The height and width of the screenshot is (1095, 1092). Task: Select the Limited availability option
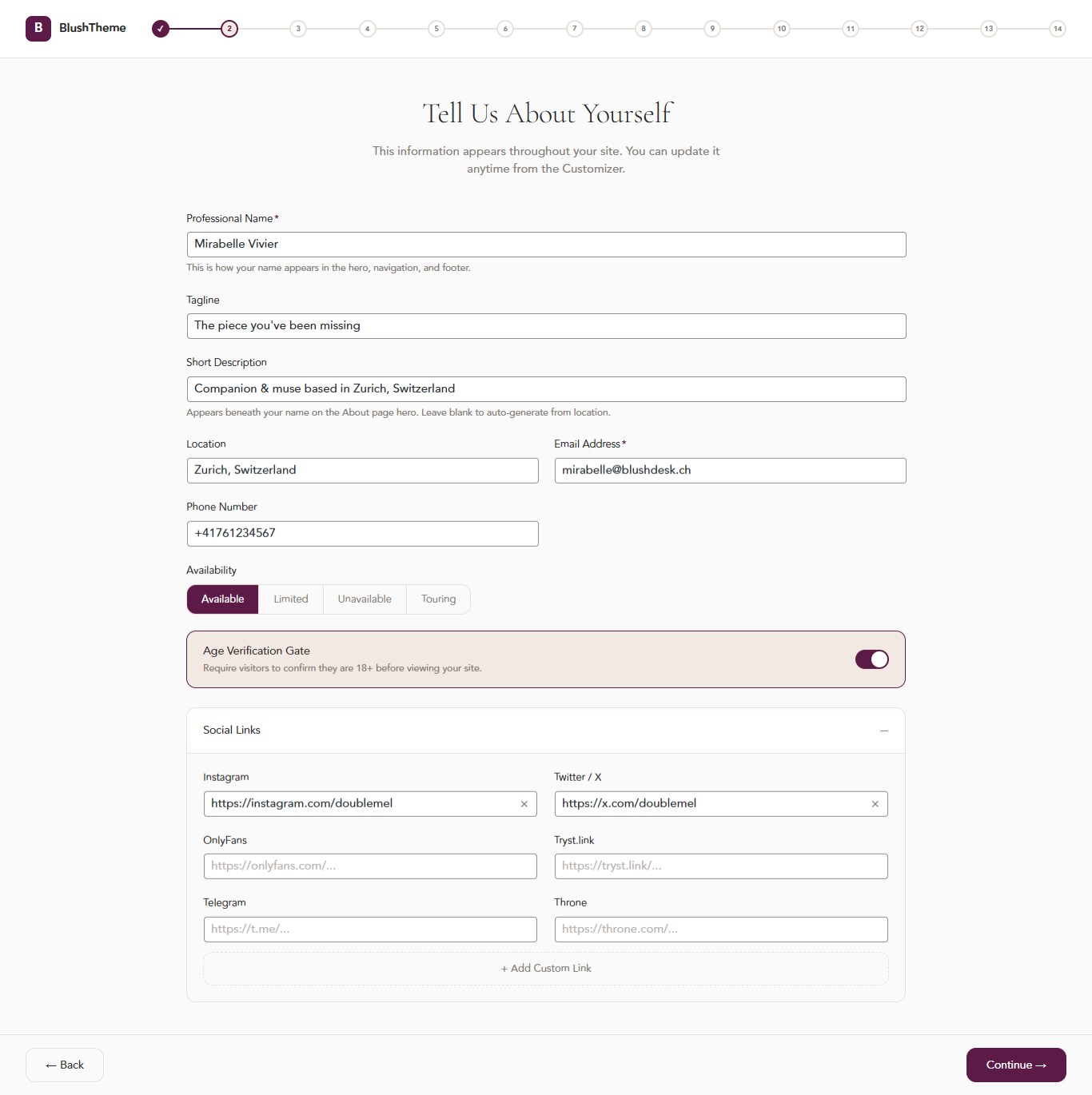pos(290,599)
